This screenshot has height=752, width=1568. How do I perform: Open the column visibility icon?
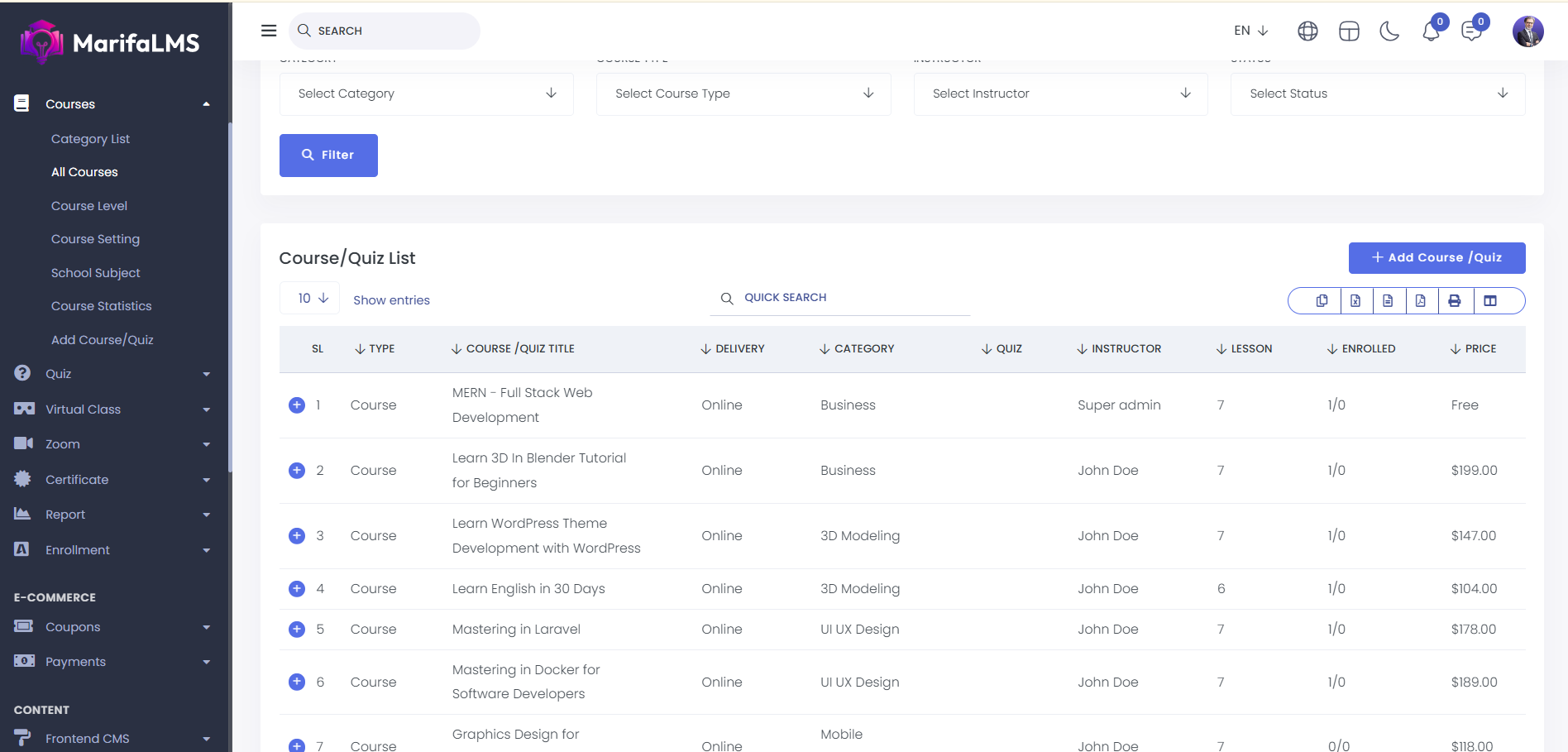1489,301
